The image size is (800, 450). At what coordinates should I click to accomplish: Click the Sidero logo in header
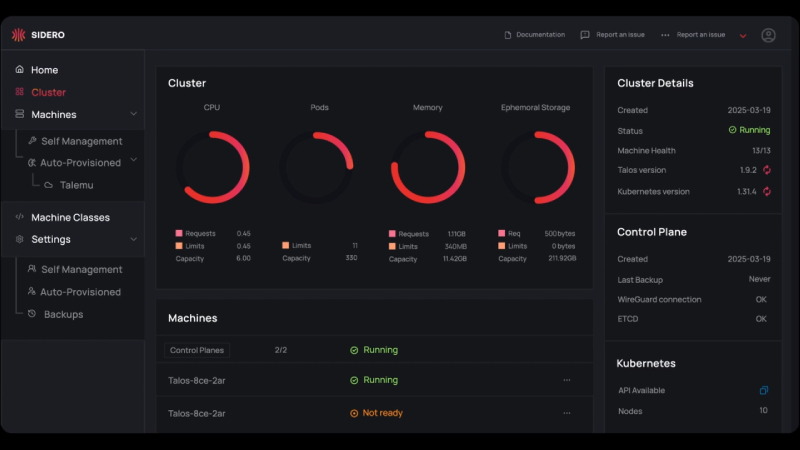click(x=38, y=35)
